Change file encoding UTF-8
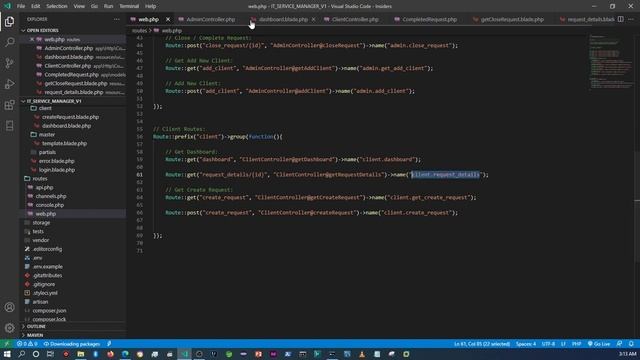 [548, 344]
